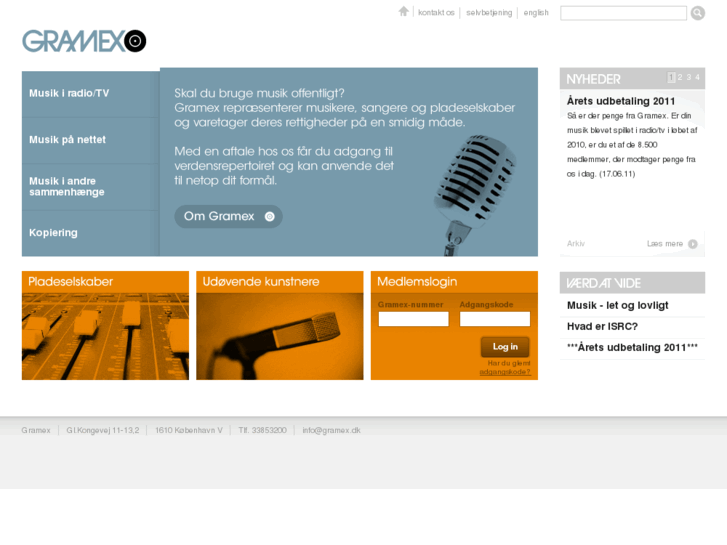Focus the Gramex-nummer field

pyautogui.click(x=414, y=319)
